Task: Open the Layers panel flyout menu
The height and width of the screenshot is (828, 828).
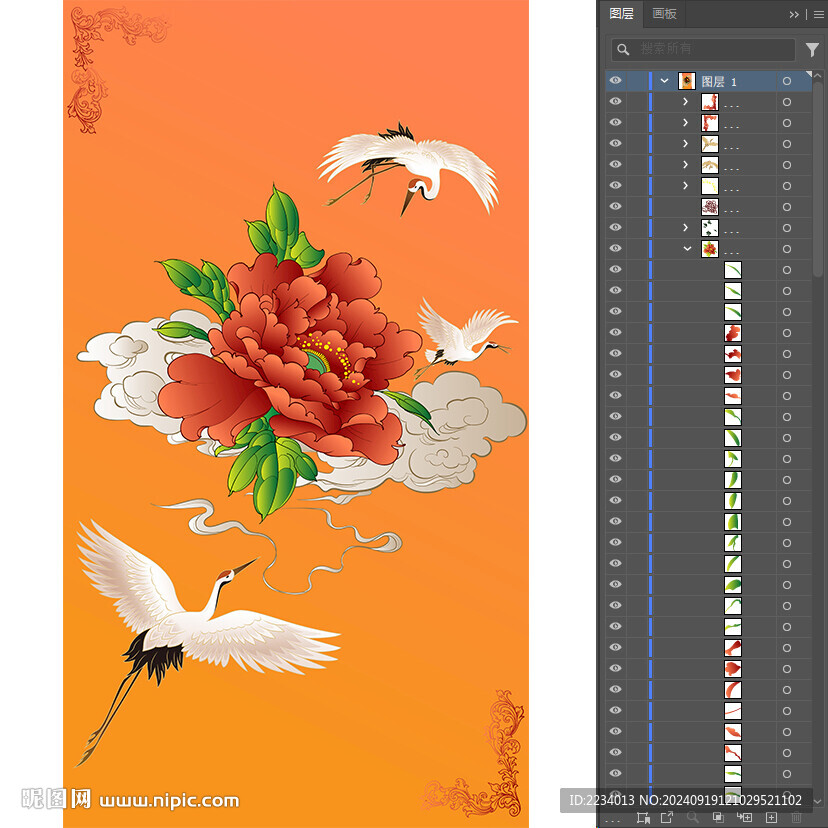Action: click(x=820, y=14)
